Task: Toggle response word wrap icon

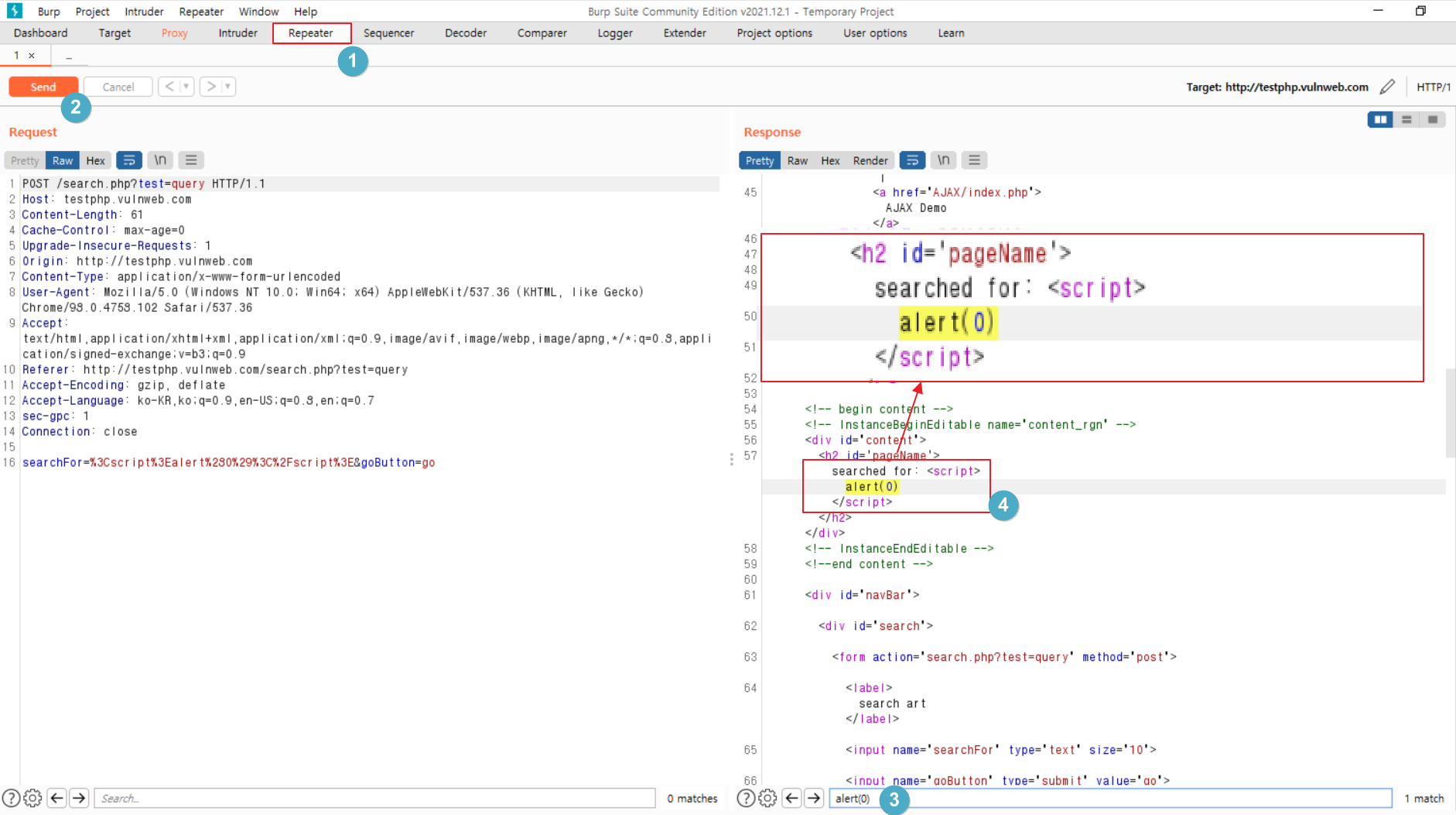Action: [x=913, y=160]
